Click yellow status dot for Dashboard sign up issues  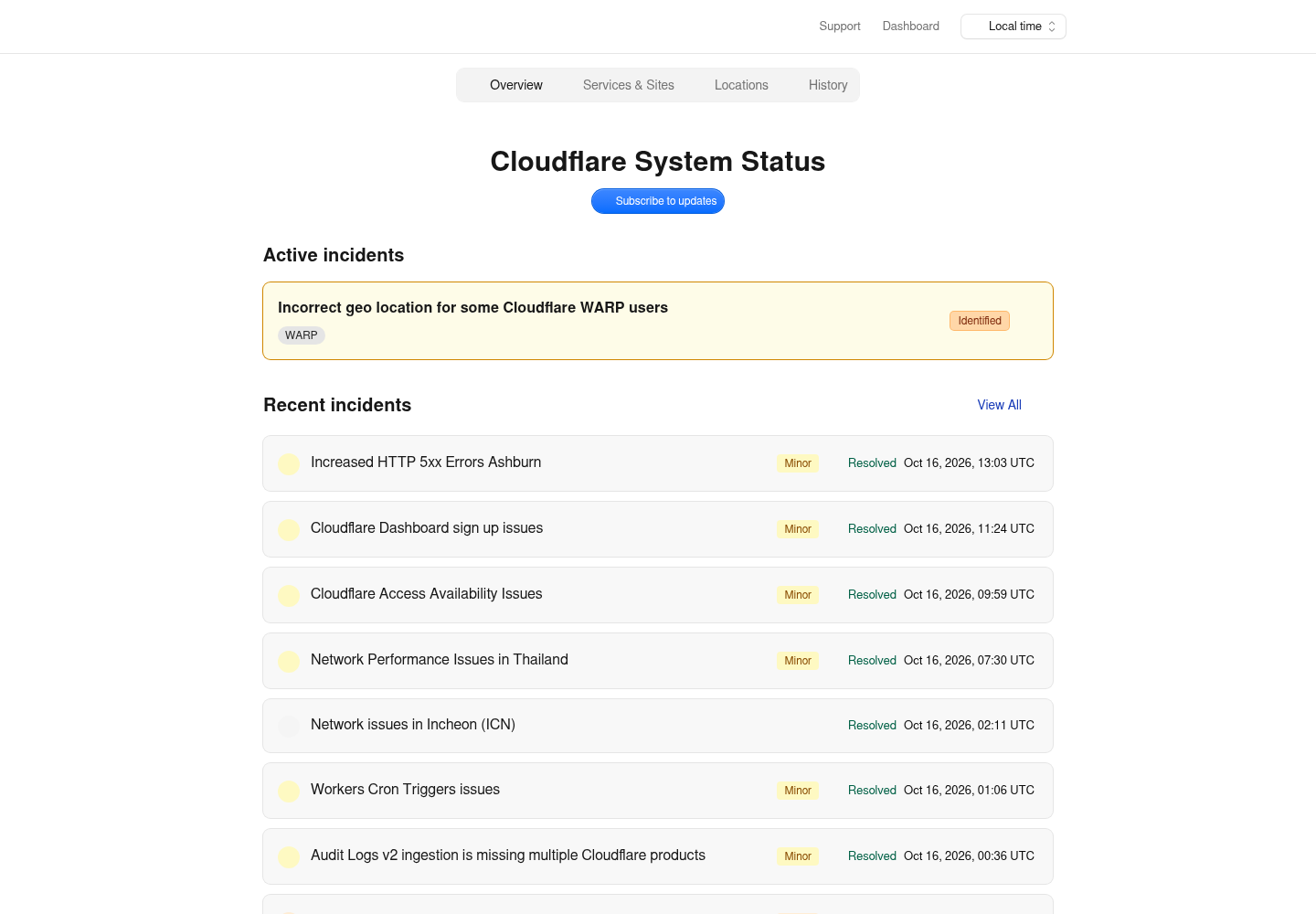pyautogui.click(x=289, y=530)
